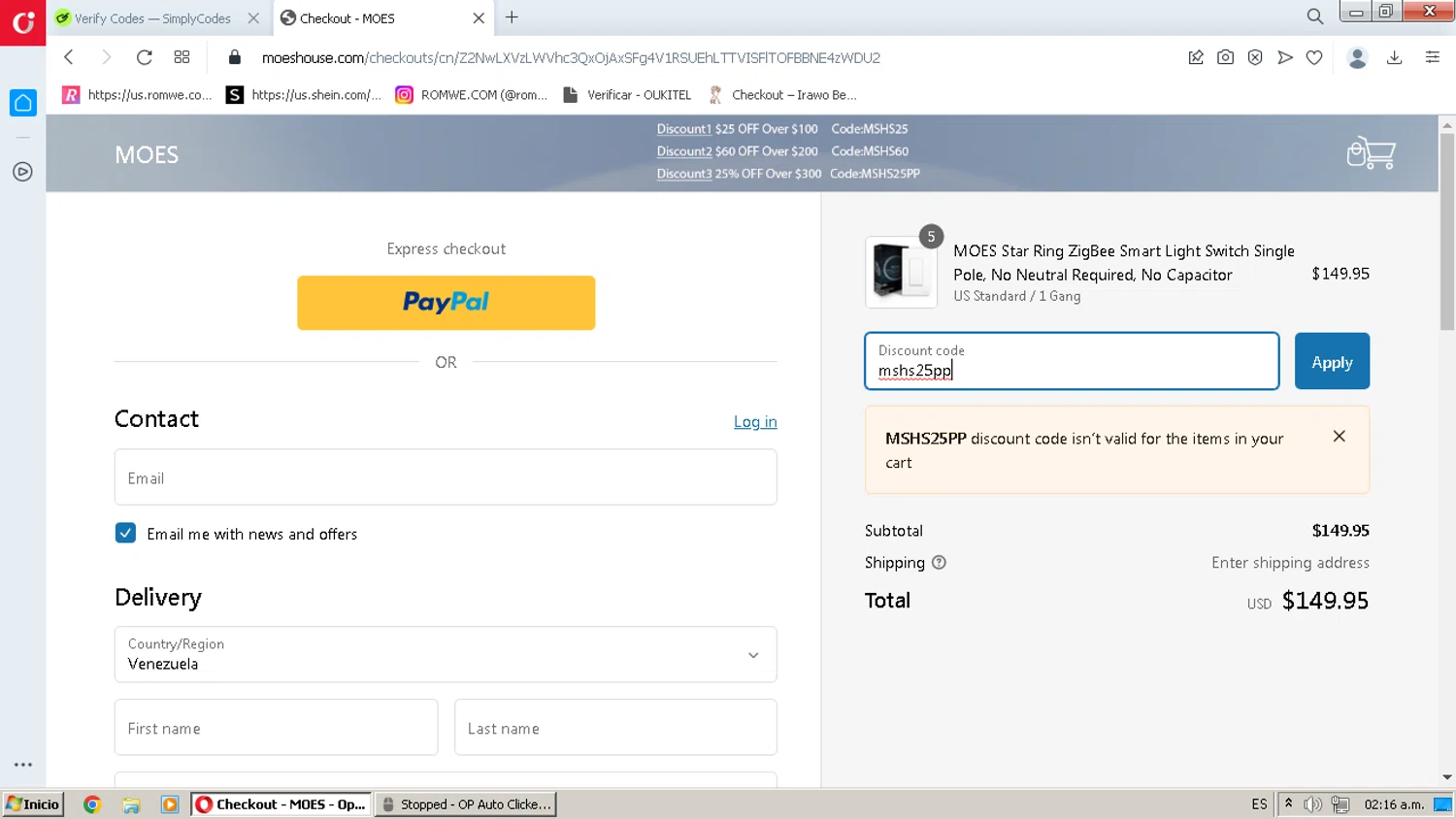Click the Discount3 link

[x=683, y=174]
